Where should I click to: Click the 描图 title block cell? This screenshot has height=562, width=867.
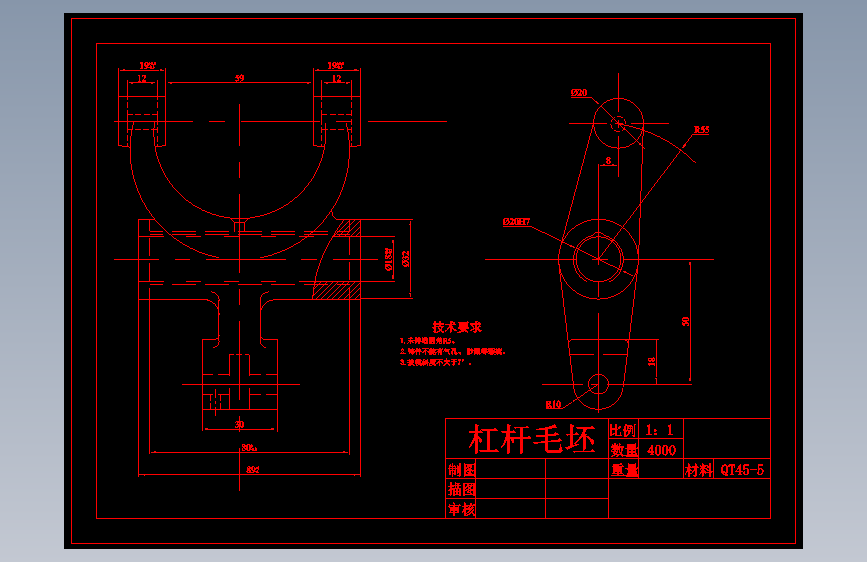coord(462,490)
